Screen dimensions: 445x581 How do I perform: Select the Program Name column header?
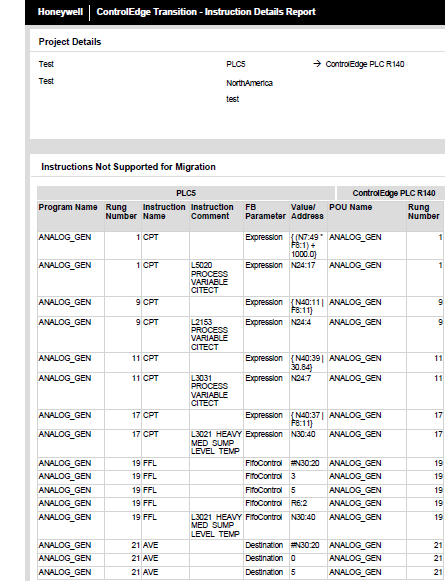coord(68,207)
